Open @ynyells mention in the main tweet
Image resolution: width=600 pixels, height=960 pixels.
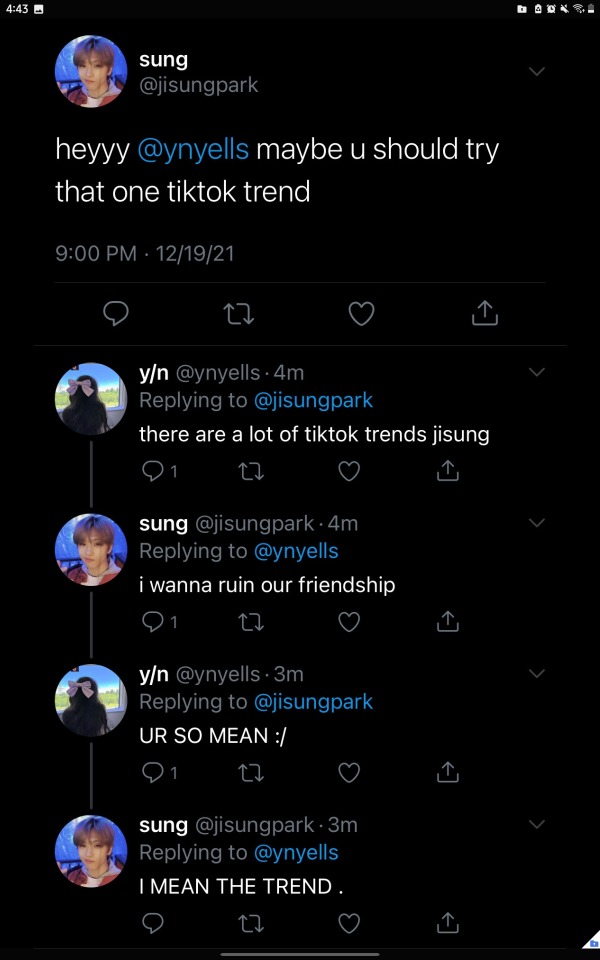(192, 150)
